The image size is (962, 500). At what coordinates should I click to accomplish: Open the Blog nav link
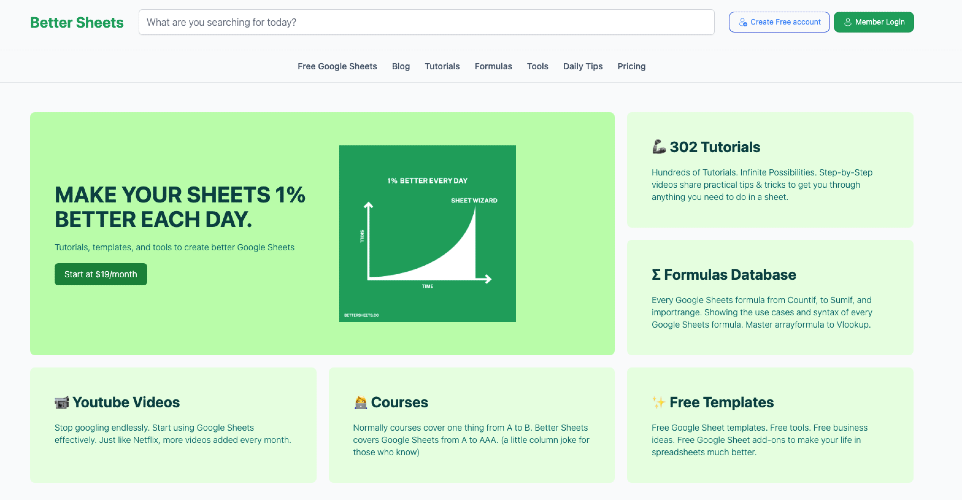(401, 66)
